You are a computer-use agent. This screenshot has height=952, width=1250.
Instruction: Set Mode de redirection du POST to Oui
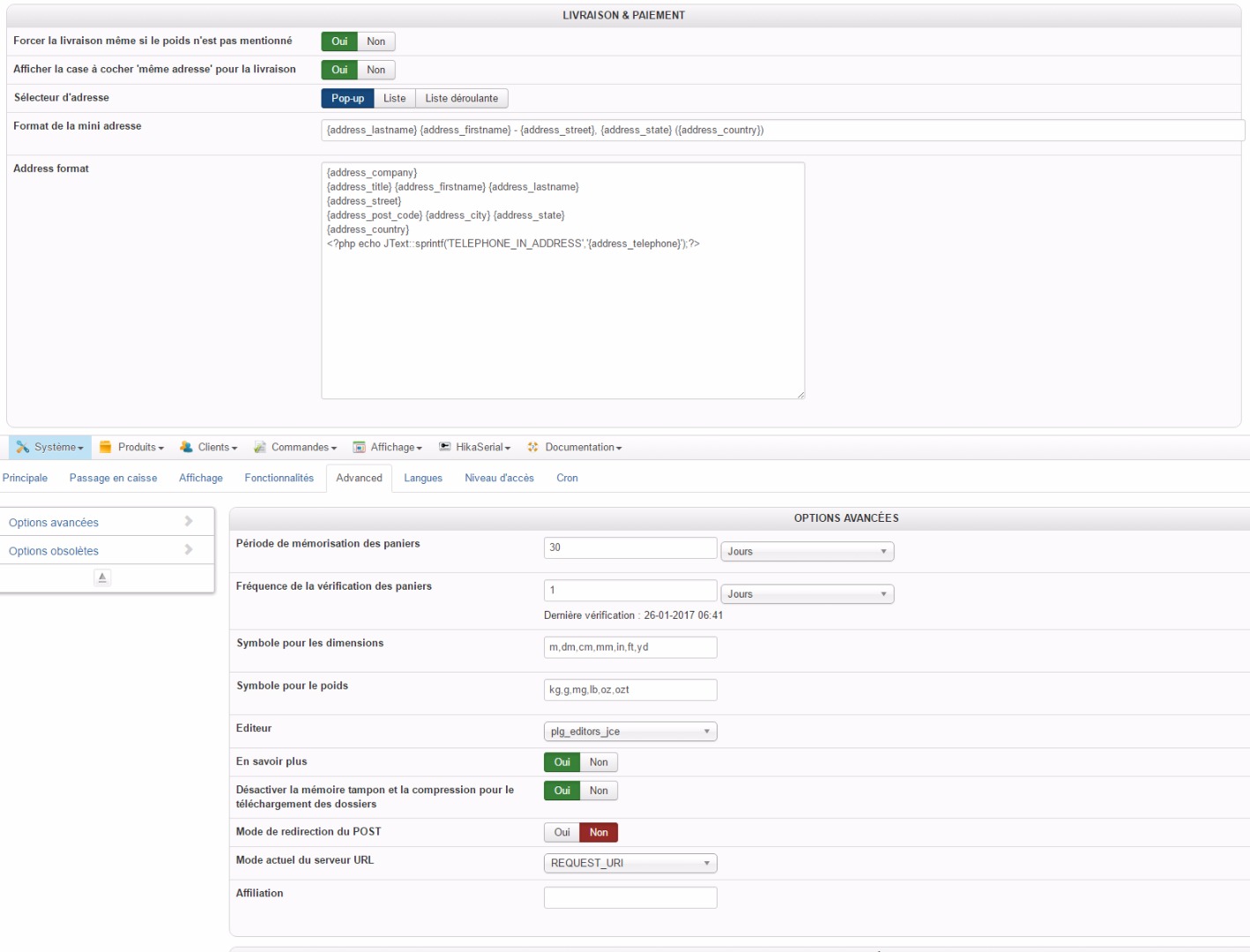(562, 832)
